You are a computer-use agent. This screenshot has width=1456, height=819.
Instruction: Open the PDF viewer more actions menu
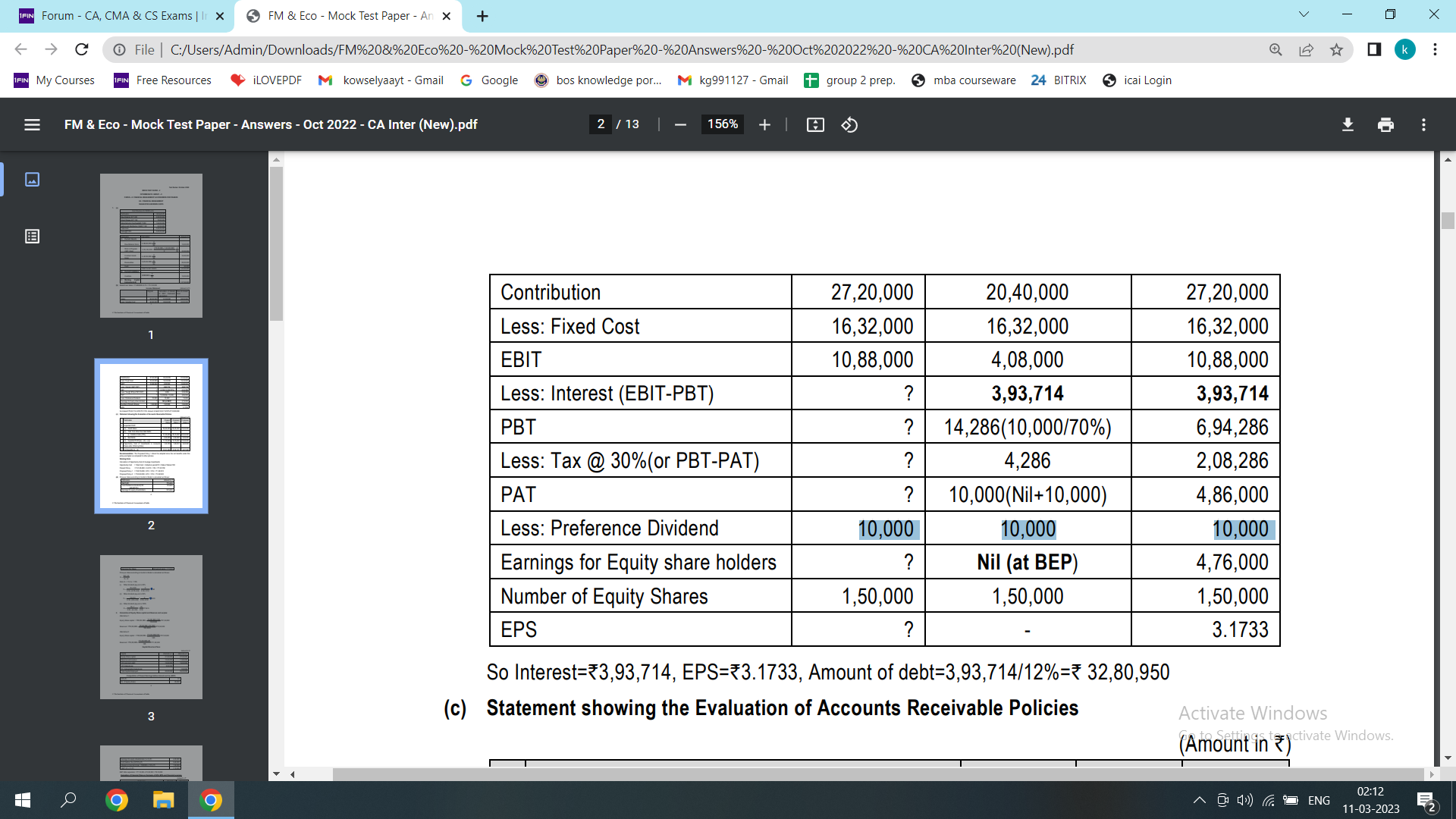click(1423, 125)
